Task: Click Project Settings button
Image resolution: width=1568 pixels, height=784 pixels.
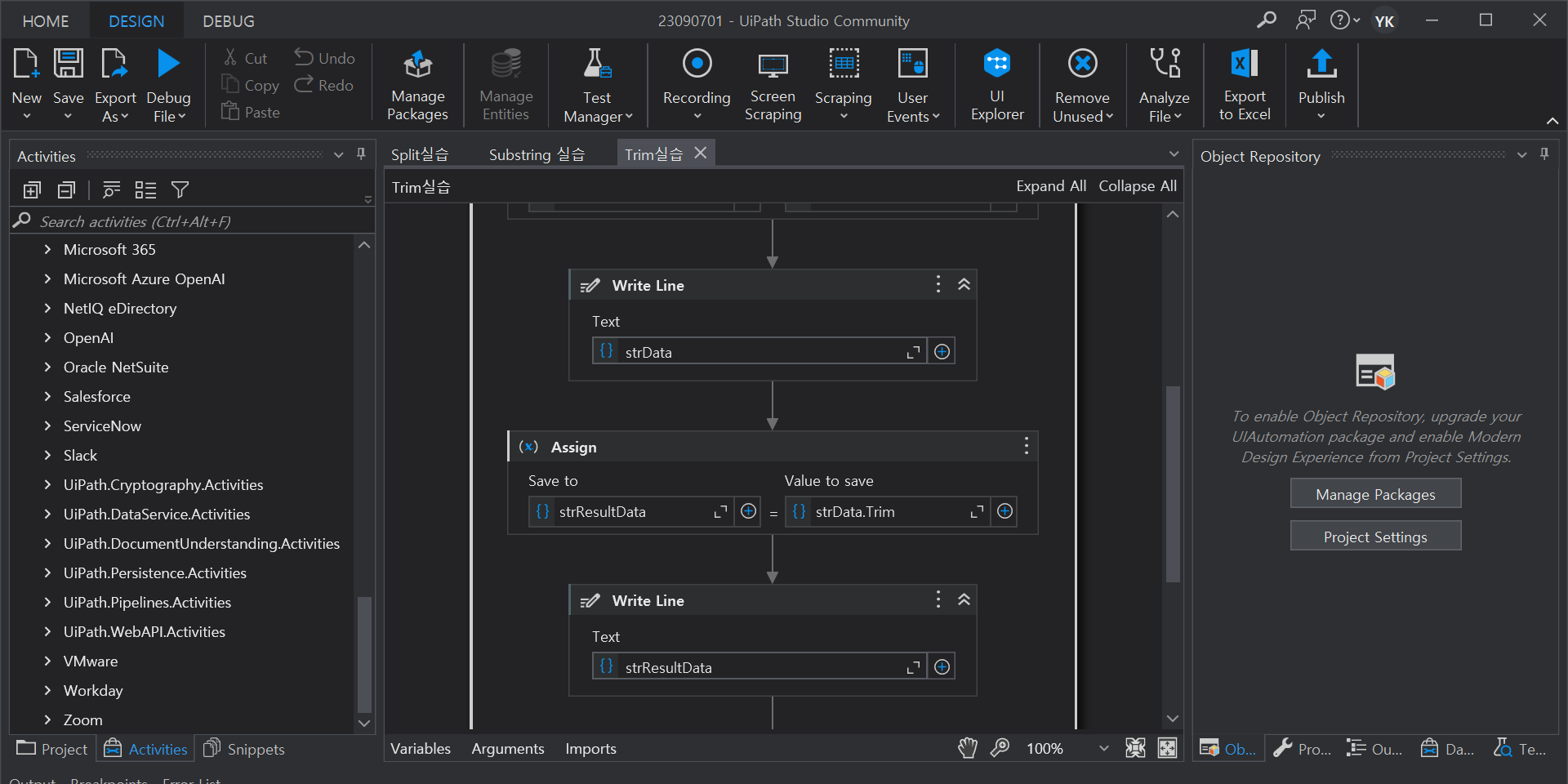Action: point(1375,537)
